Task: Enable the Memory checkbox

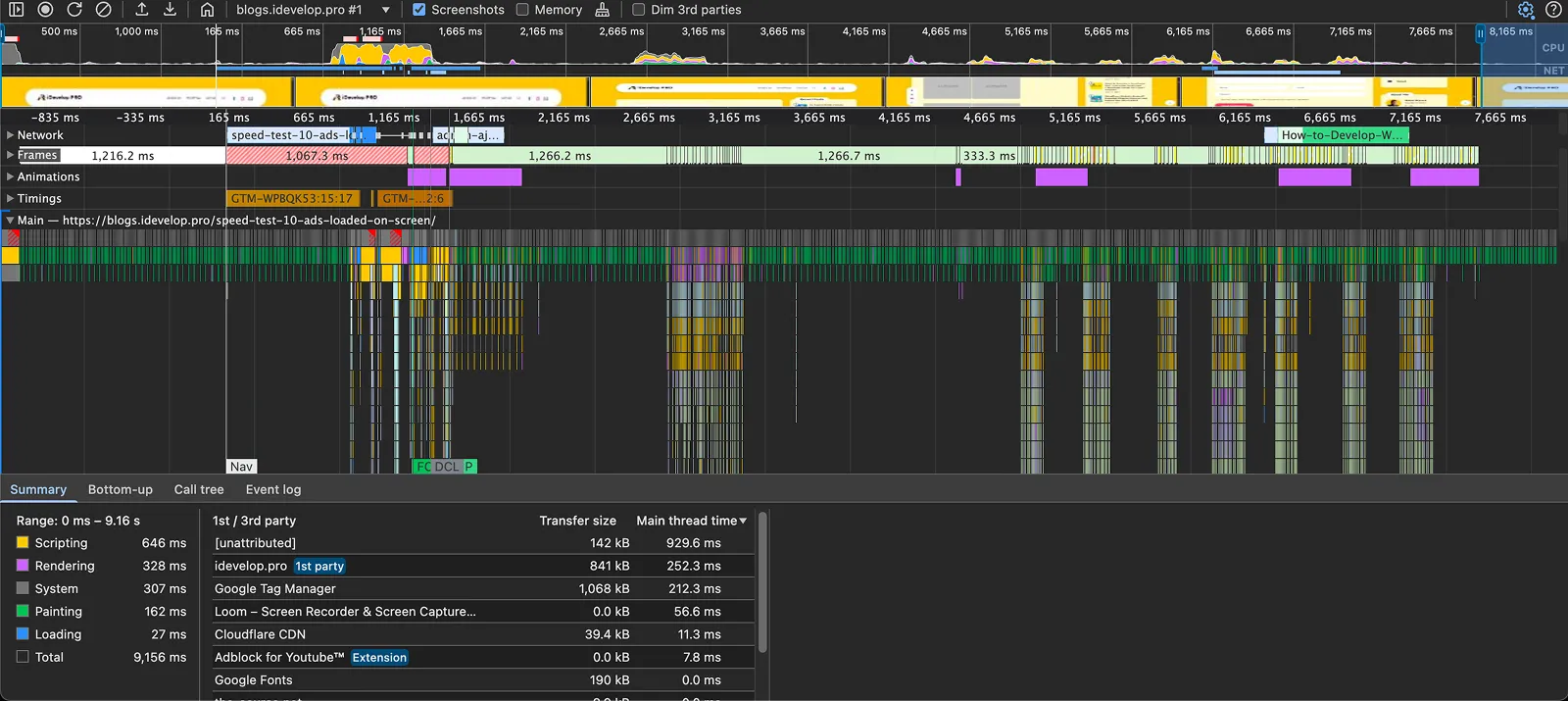Action: tap(522, 10)
